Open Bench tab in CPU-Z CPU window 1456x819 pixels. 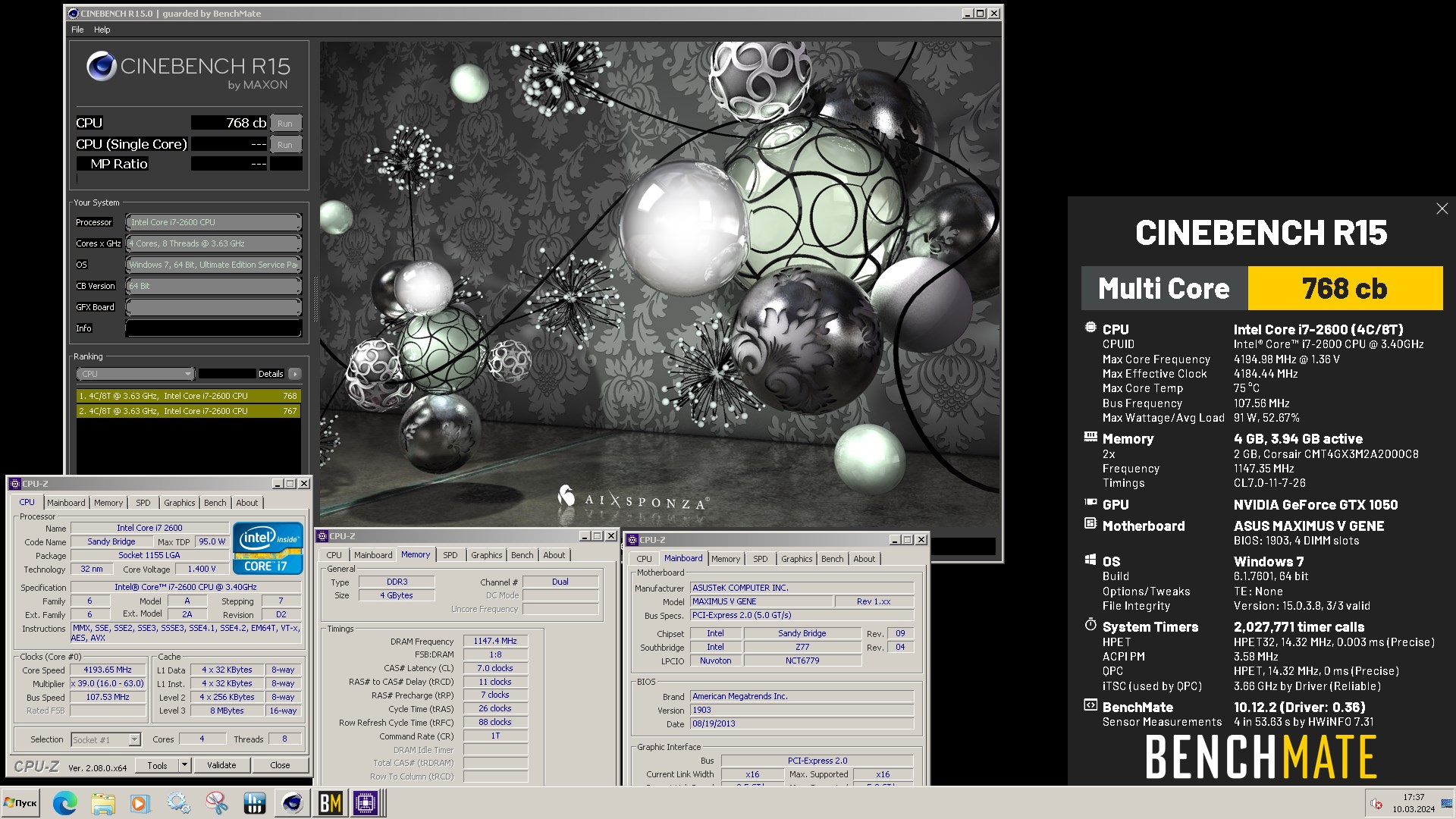click(x=215, y=503)
